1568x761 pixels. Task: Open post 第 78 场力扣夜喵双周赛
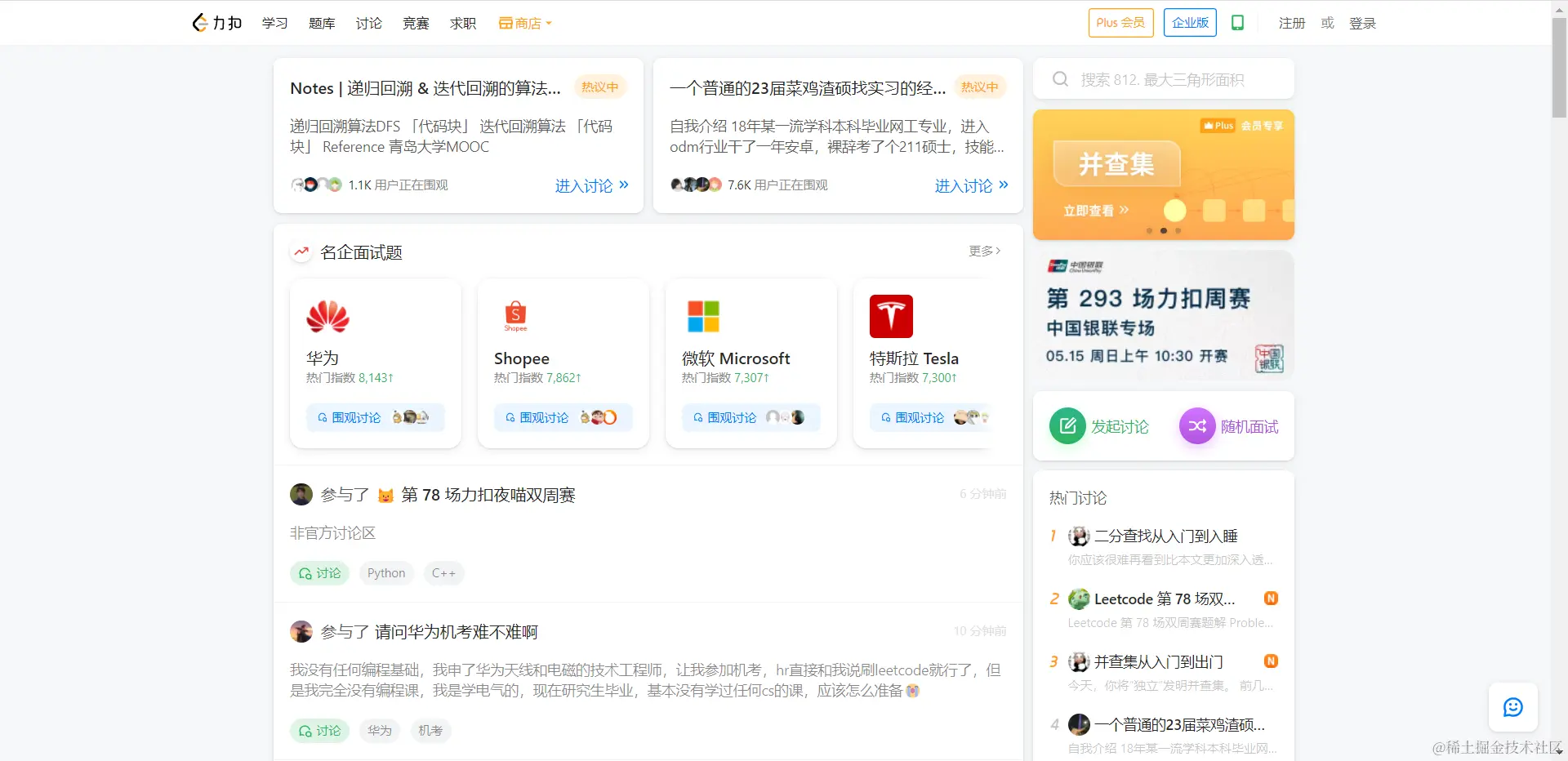(x=488, y=495)
